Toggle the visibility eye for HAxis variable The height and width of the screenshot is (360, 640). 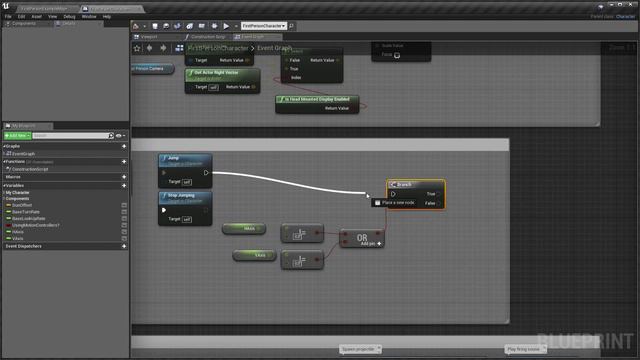click(124, 232)
